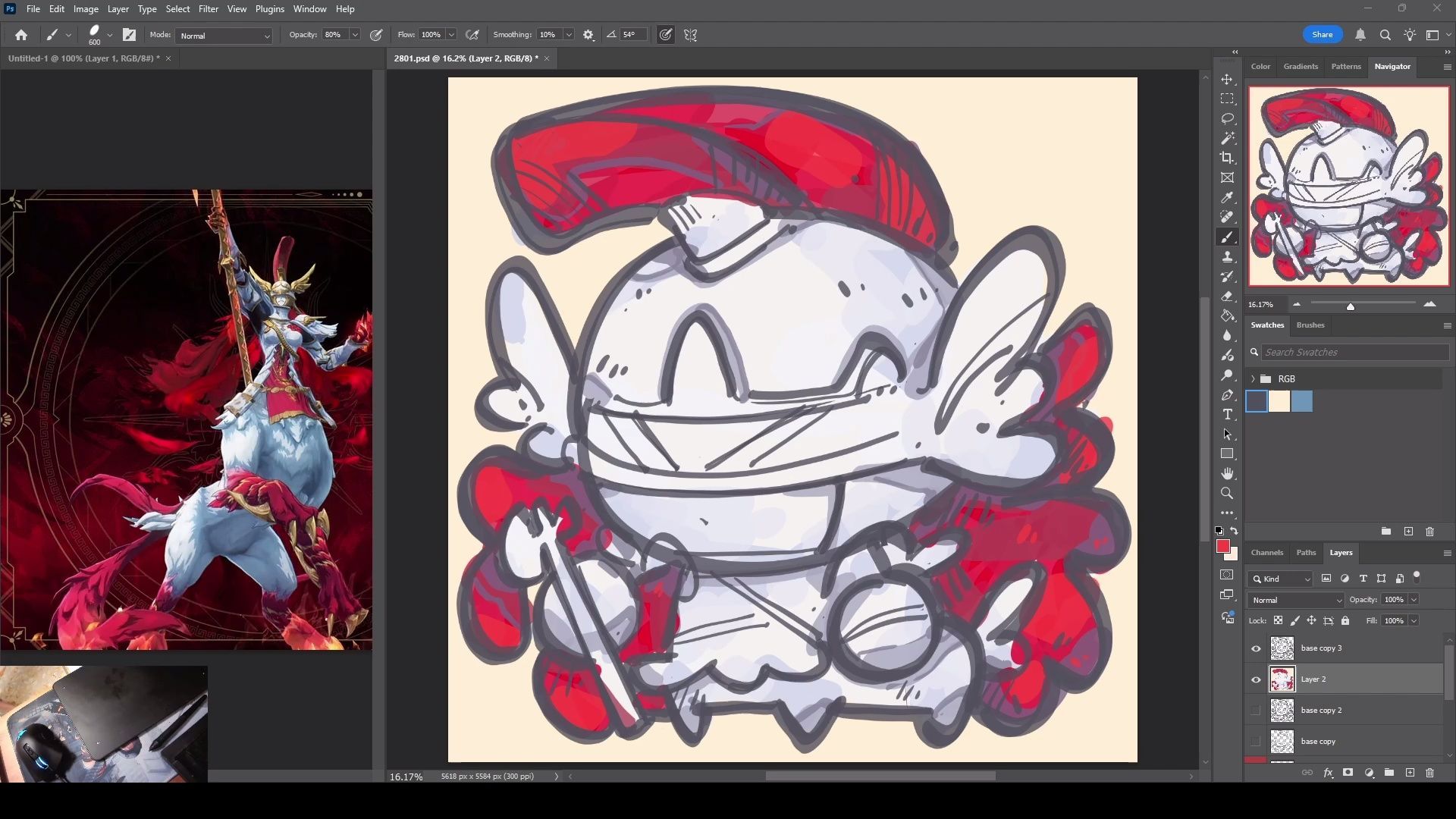Screen dimensions: 1456x819
Task: Hide the Layer 2 layer
Action: click(1256, 679)
